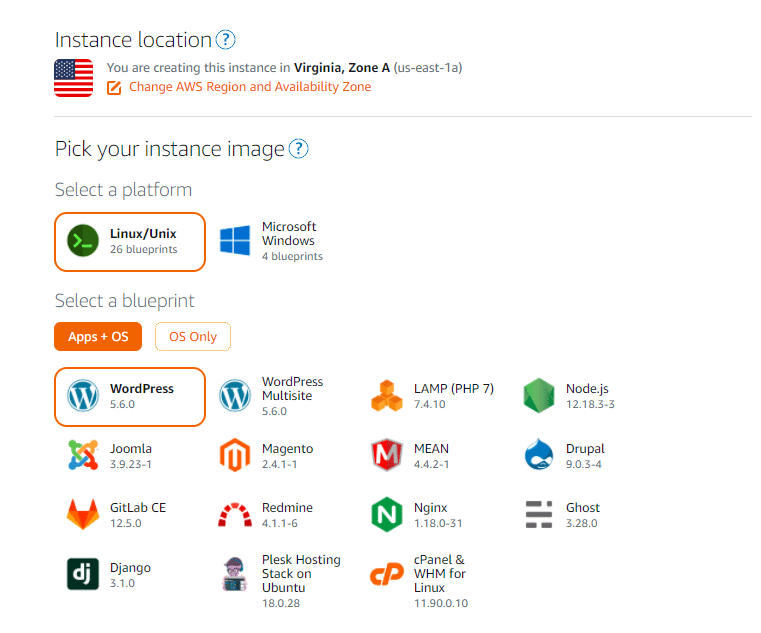The height and width of the screenshot is (633, 761).
Task: Click the GitLab CE name text
Action: 138,508
